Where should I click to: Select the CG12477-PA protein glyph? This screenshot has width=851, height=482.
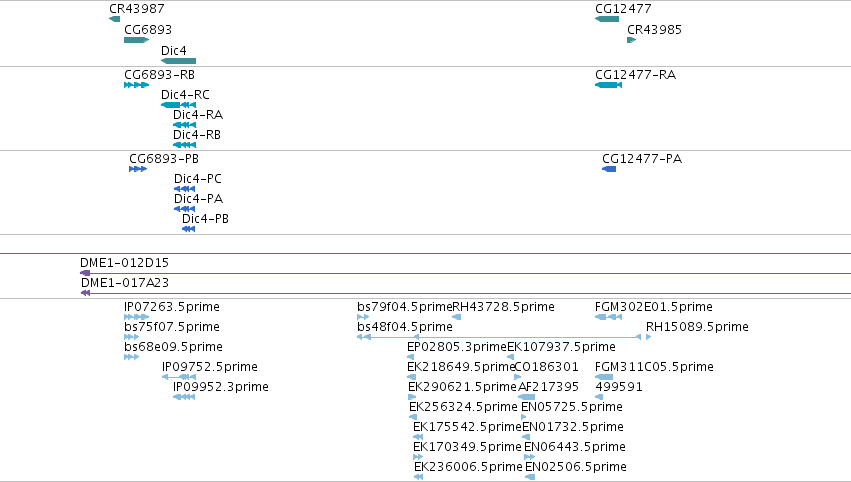pyautogui.click(x=609, y=169)
